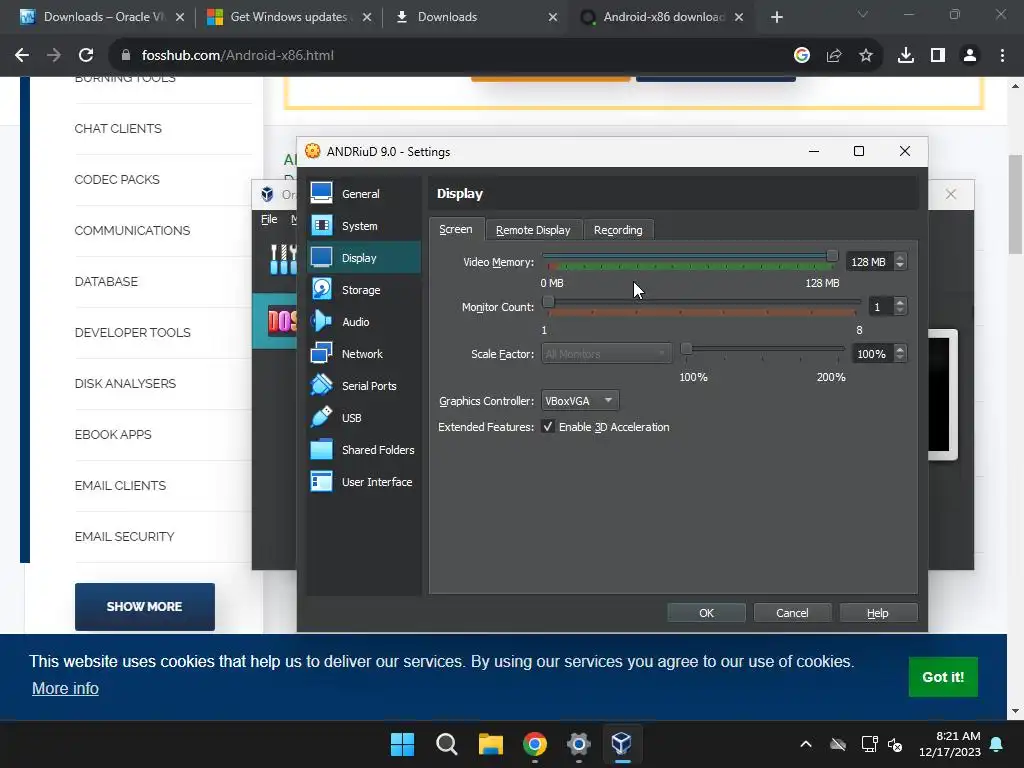Click the browser address bar URL
The width and height of the screenshot is (1024, 768).
(x=238, y=56)
